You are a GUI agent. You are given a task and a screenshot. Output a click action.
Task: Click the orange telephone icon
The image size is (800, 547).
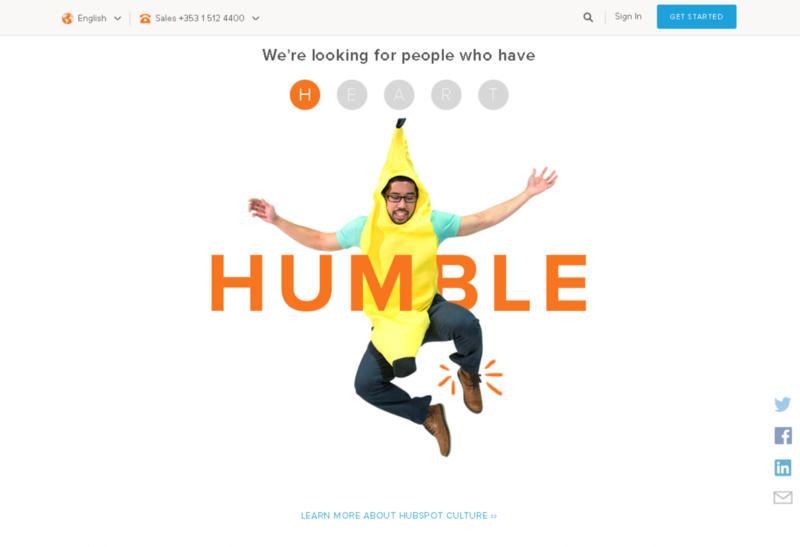(145, 18)
